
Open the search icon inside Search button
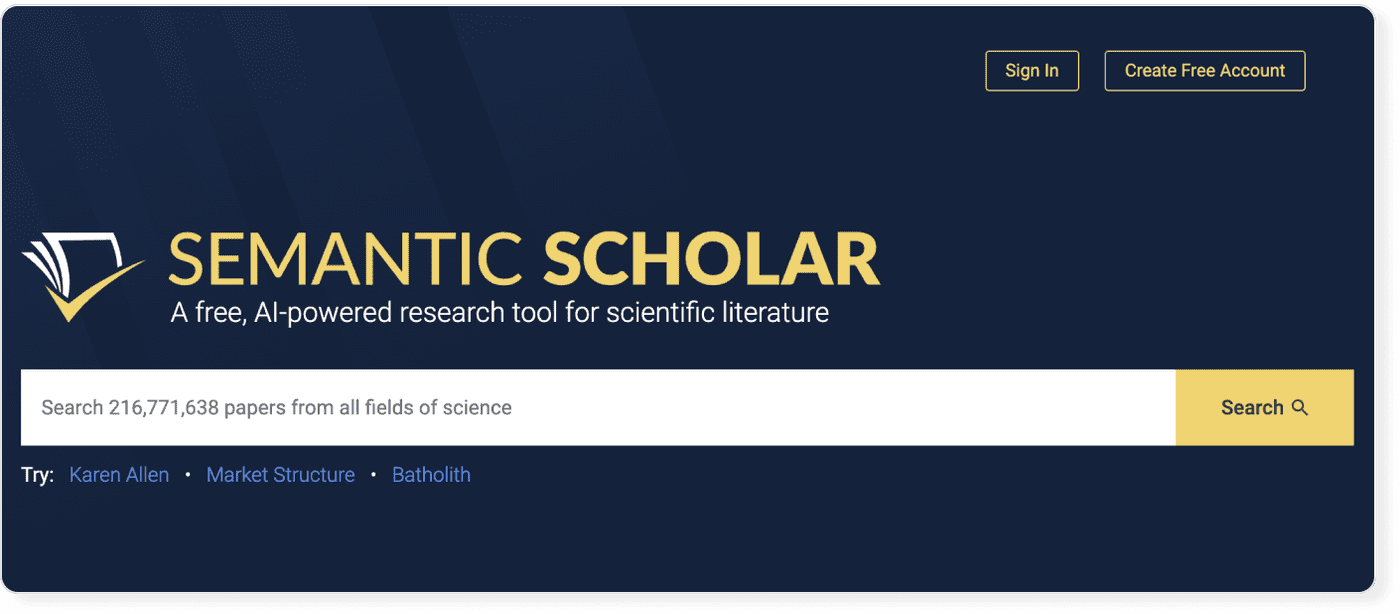1300,408
